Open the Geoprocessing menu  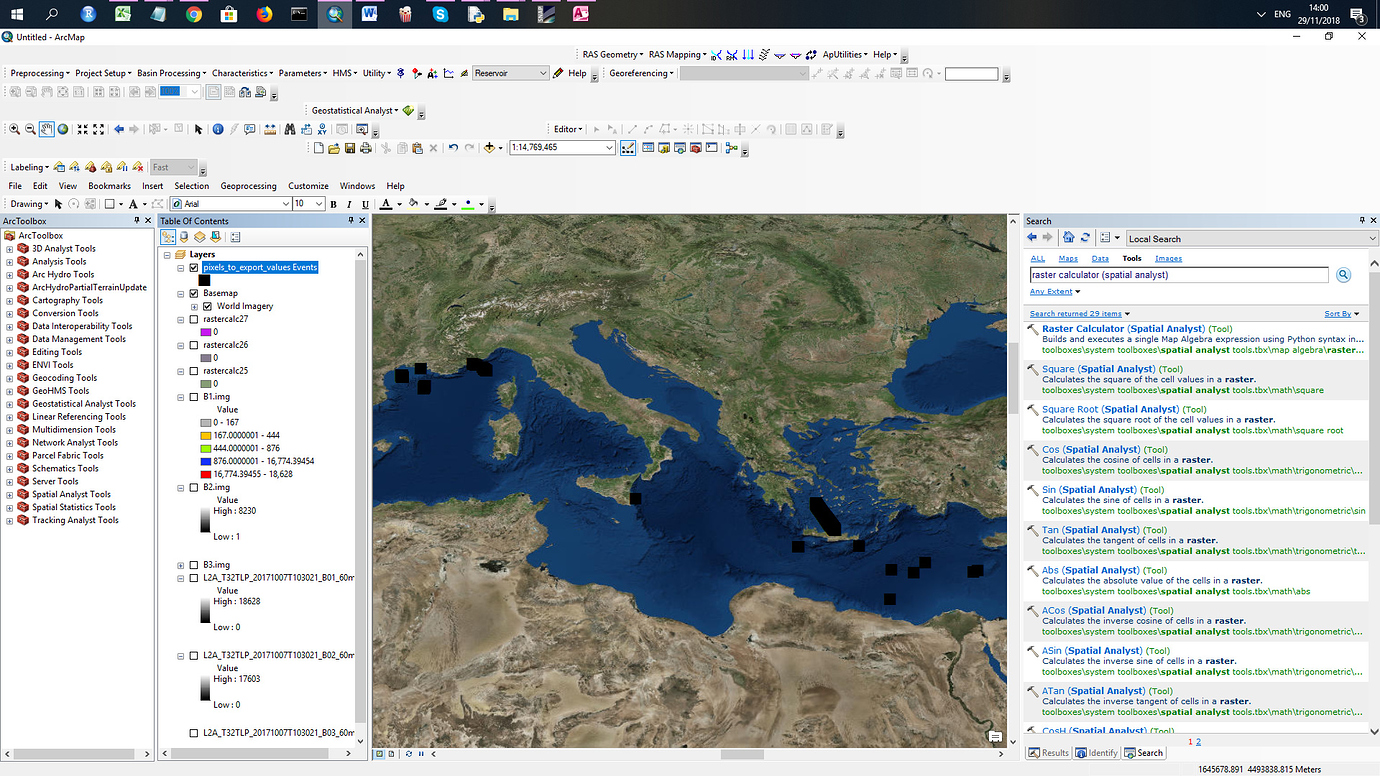247,185
